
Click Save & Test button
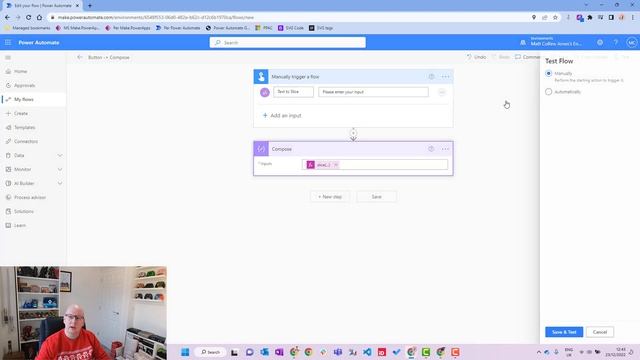coord(564,332)
